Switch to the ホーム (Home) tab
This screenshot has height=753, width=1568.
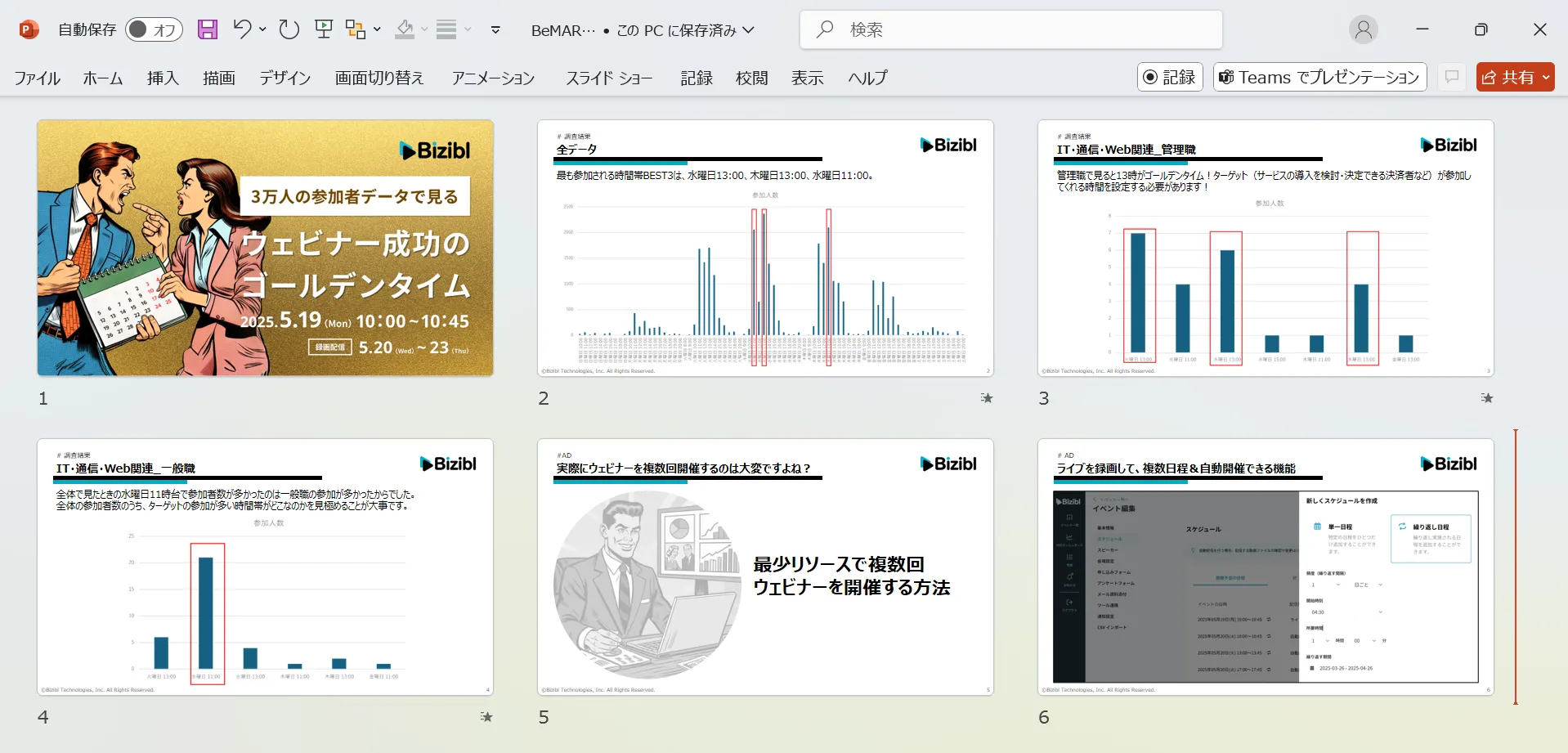point(103,78)
